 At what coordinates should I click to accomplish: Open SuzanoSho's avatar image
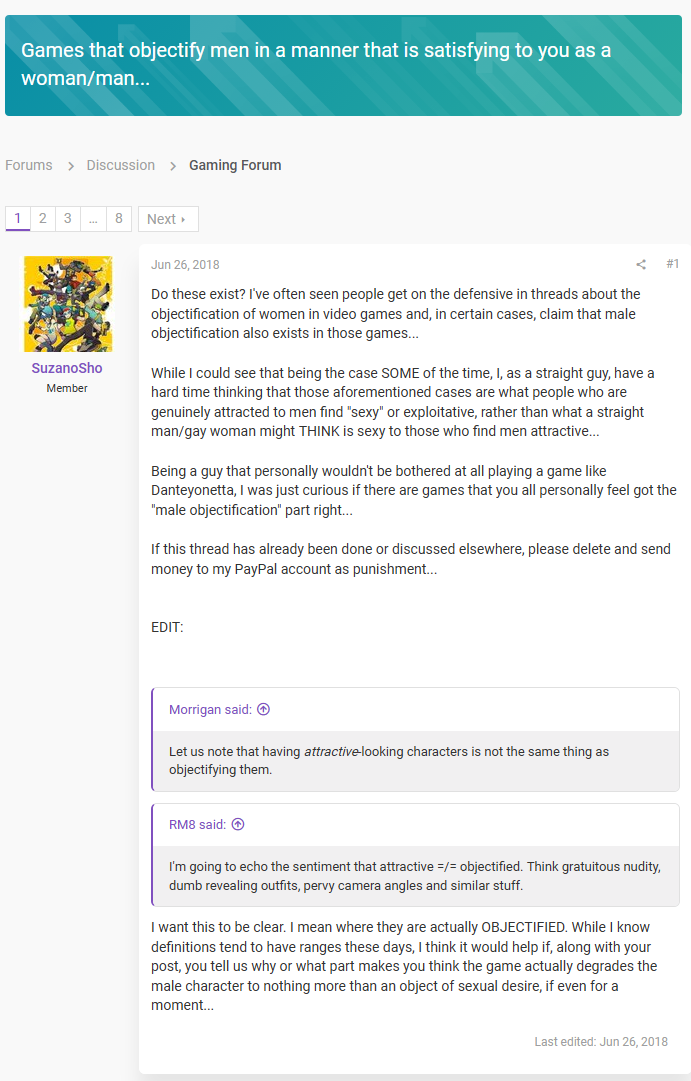click(68, 304)
